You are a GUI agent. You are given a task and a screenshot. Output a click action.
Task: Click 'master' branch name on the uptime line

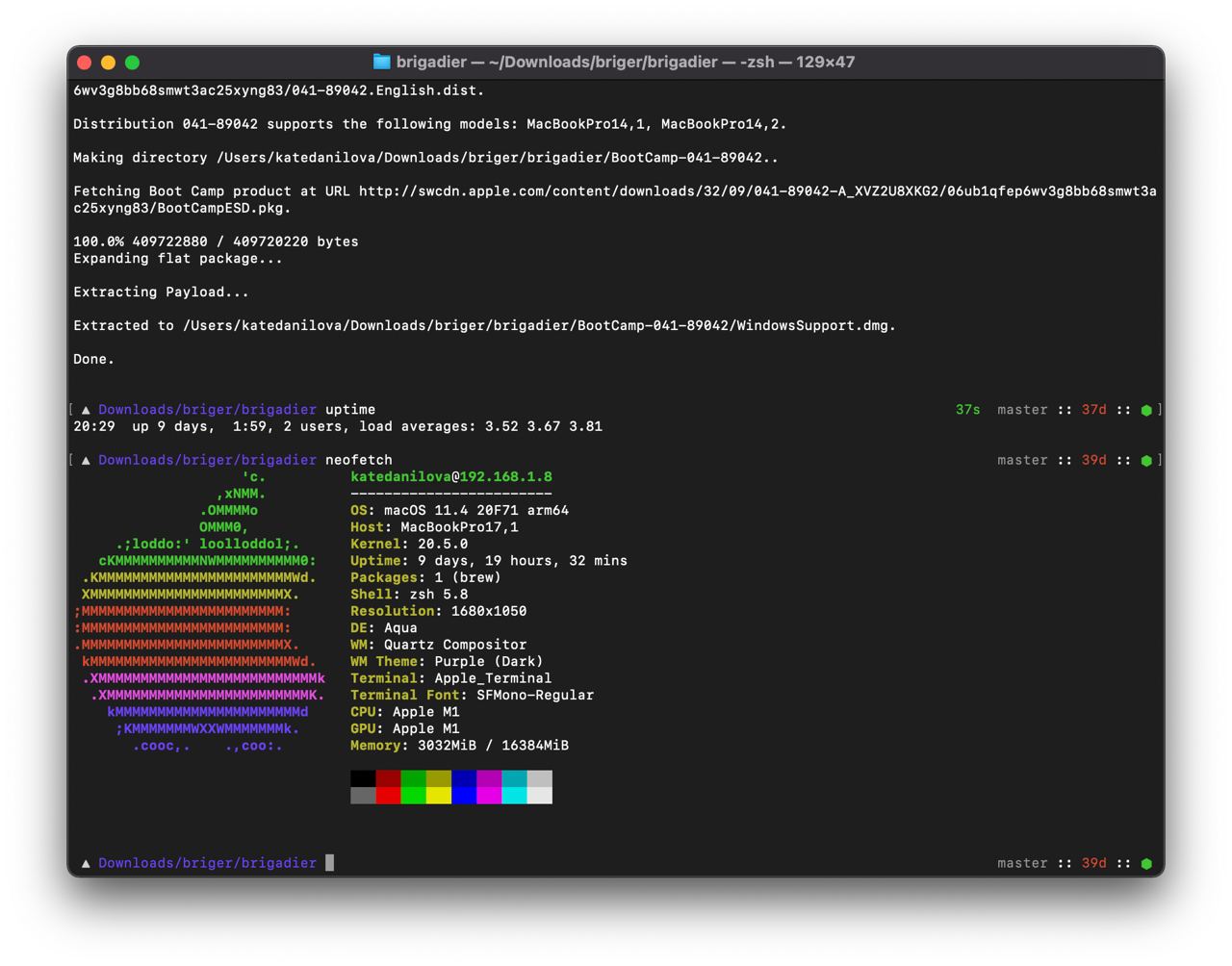(x=1022, y=410)
